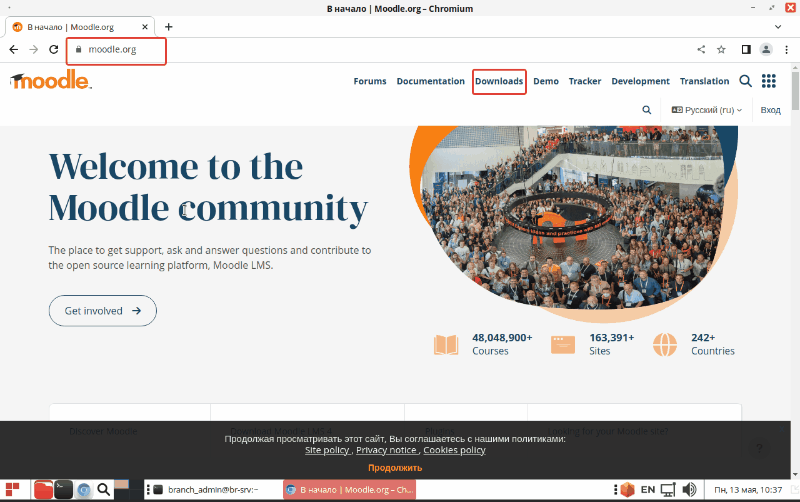800x502 pixels.
Task: Select the Moodle.org Chromium taskbar entry
Action: coord(350,490)
